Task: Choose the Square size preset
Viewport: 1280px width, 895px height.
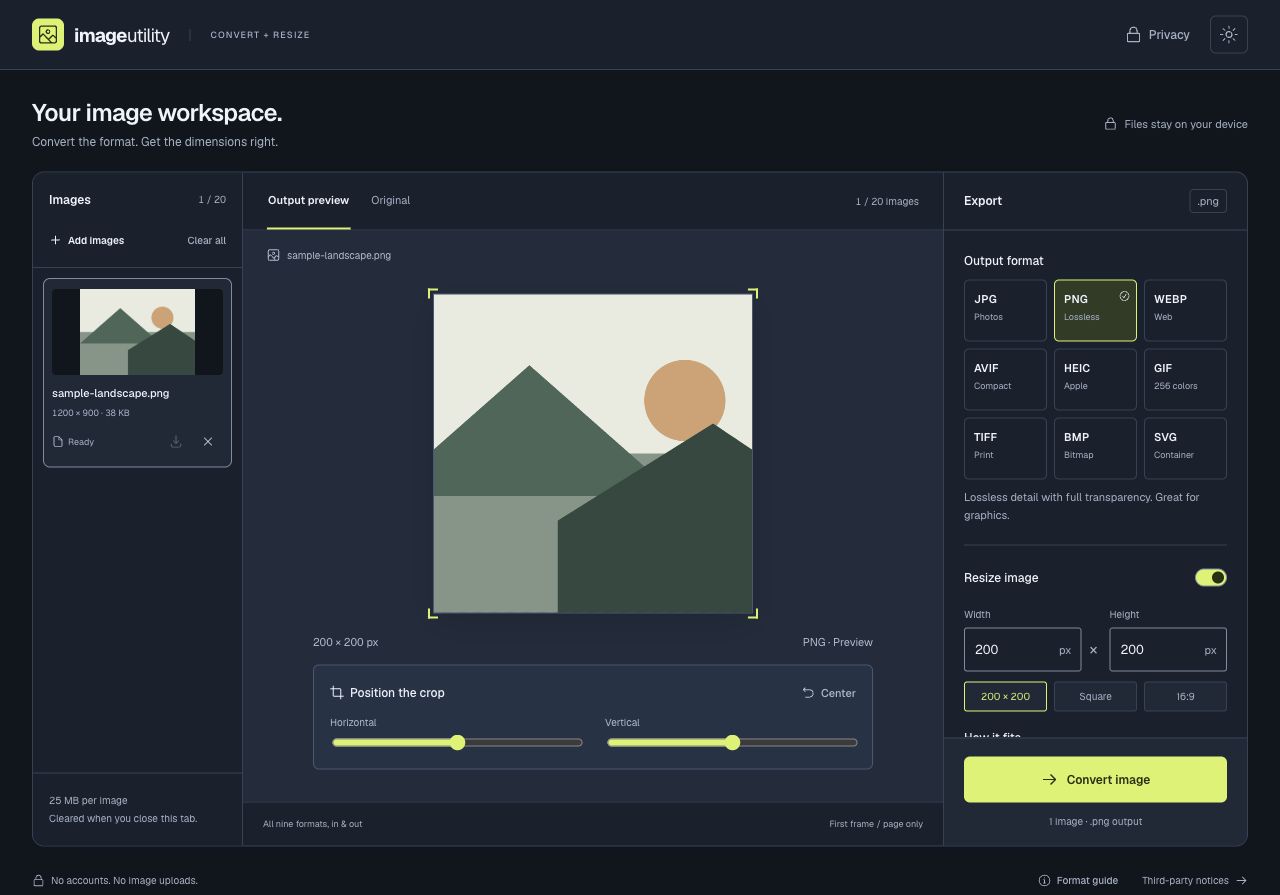Action: point(1095,696)
